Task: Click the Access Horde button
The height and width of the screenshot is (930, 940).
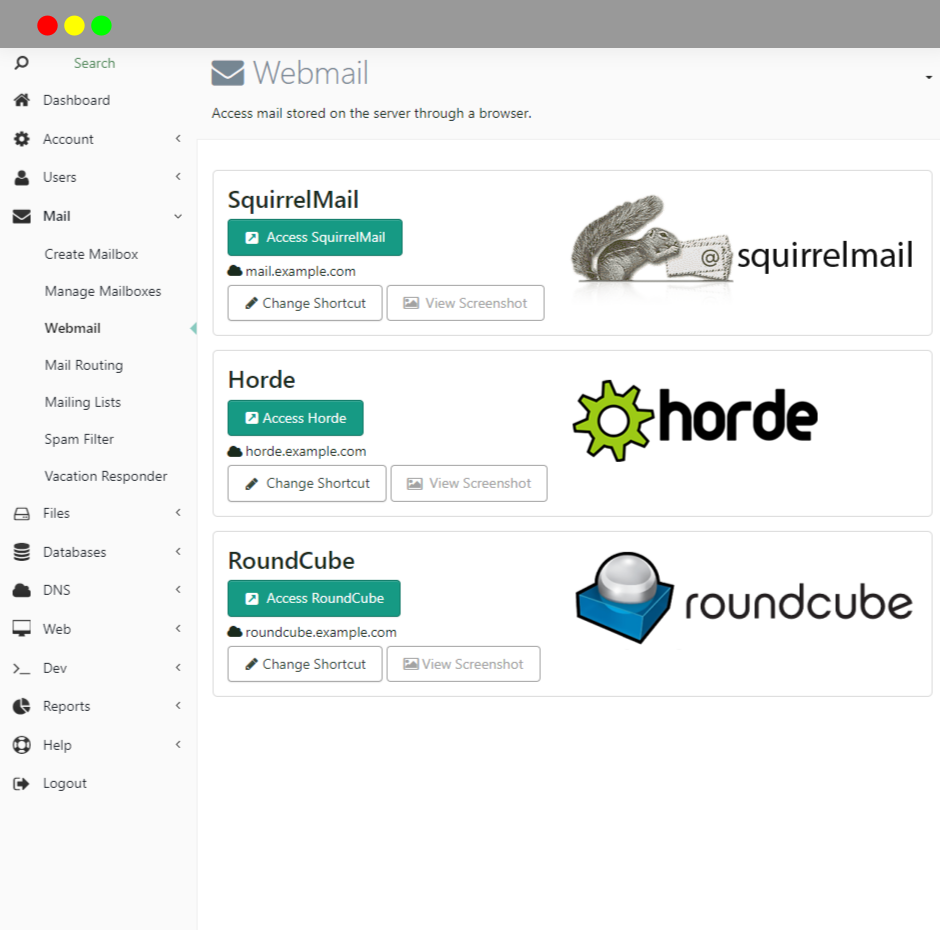Action: click(x=296, y=418)
